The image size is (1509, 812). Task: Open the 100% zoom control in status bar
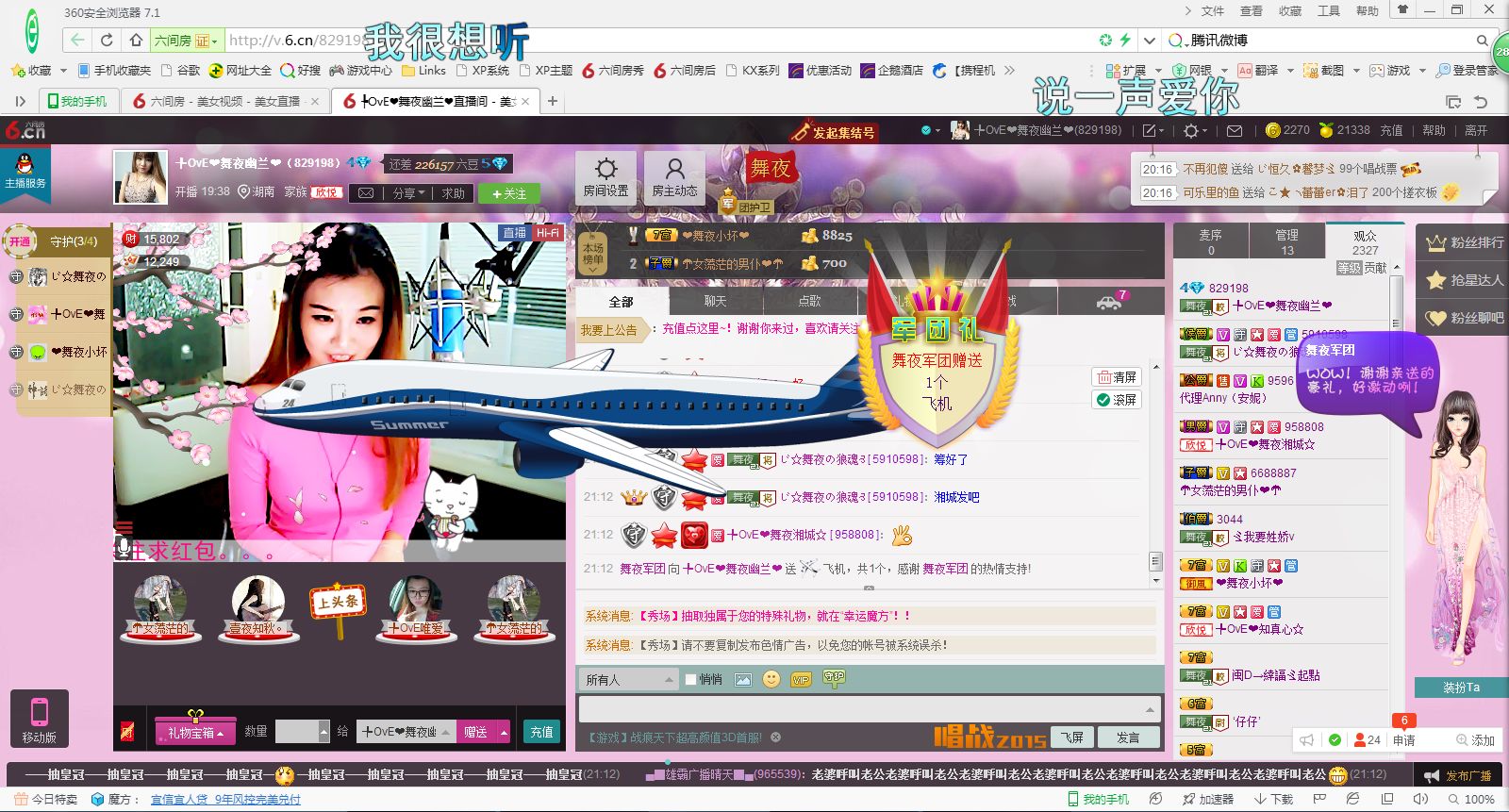point(1470,799)
